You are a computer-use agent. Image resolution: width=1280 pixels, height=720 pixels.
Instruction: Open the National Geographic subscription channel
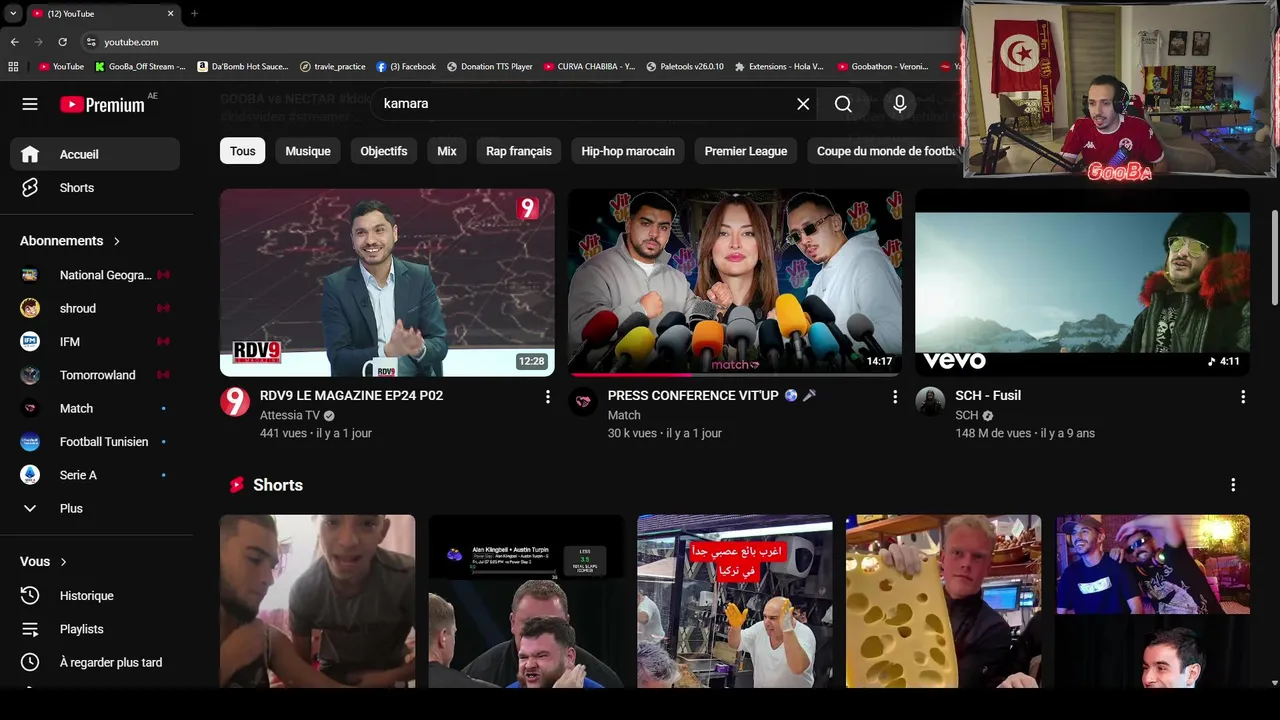(x=95, y=275)
